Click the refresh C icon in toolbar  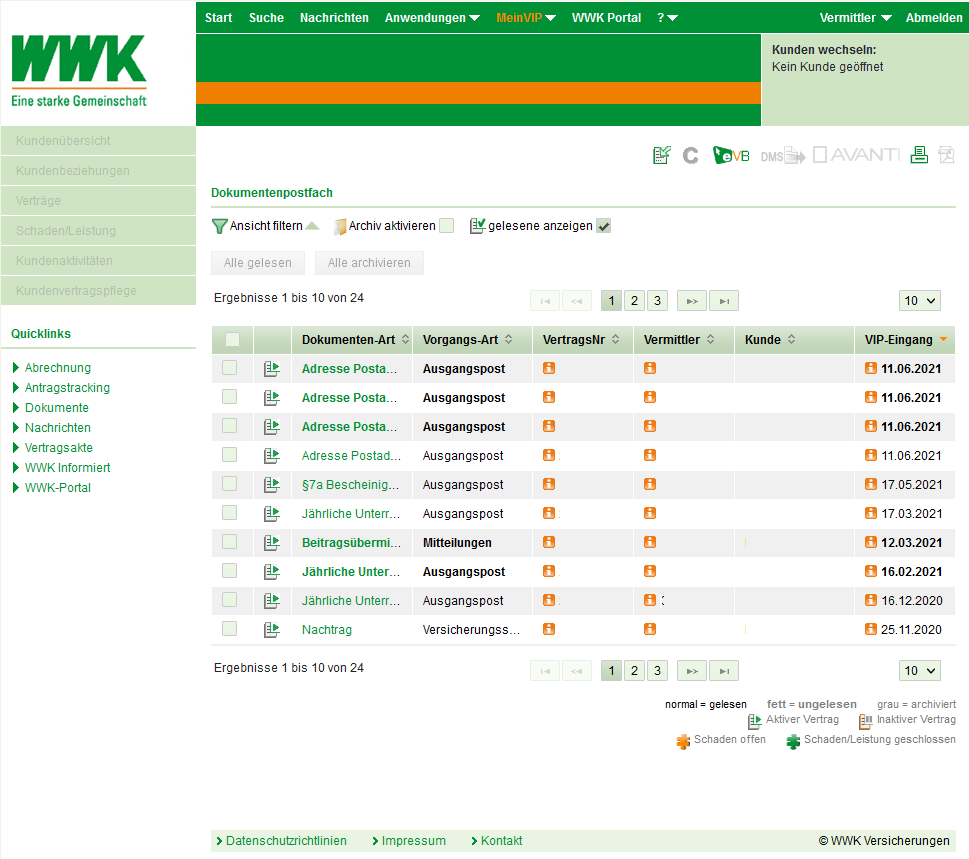(x=690, y=156)
